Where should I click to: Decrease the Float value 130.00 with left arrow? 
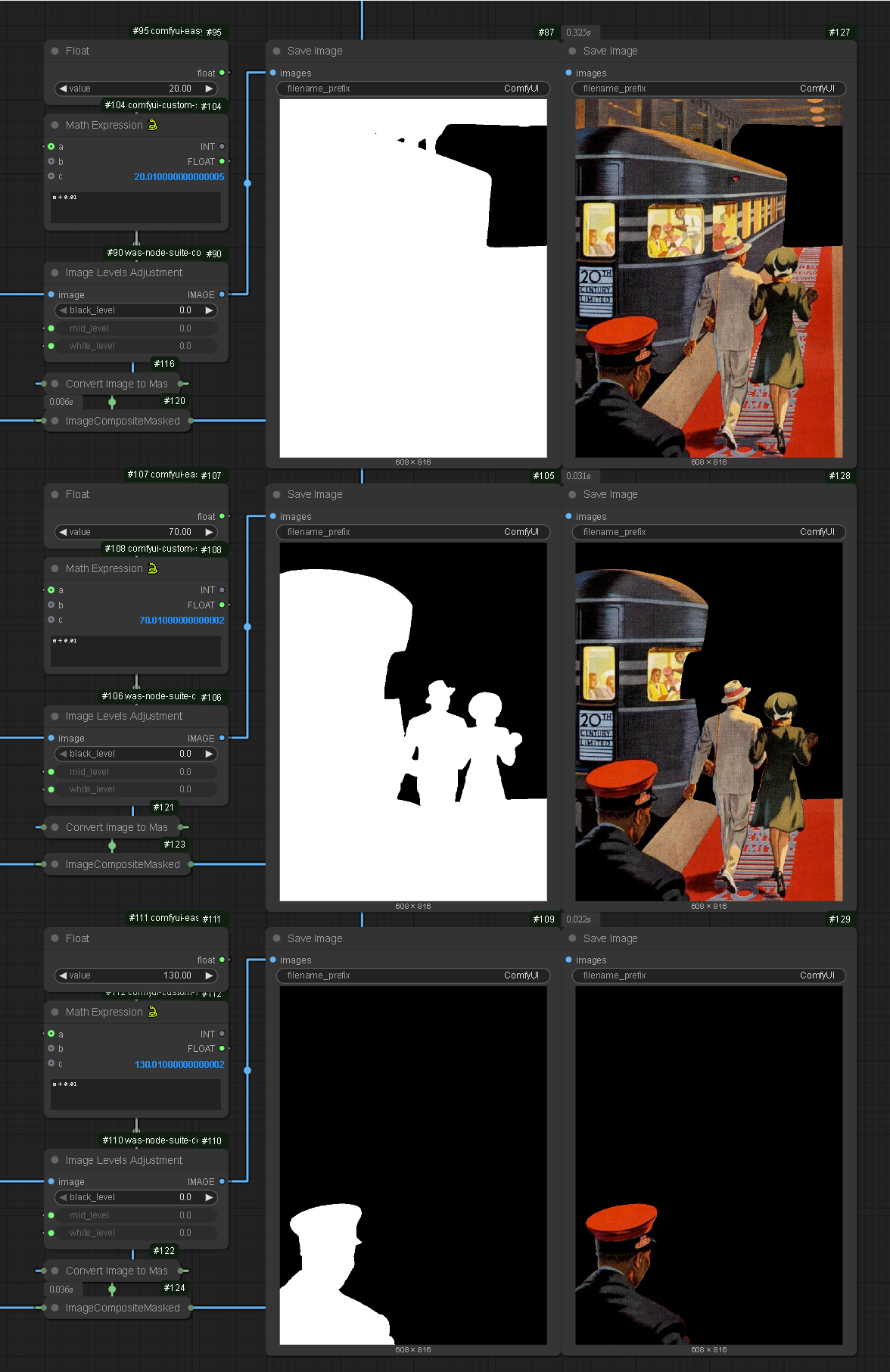coord(63,975)
